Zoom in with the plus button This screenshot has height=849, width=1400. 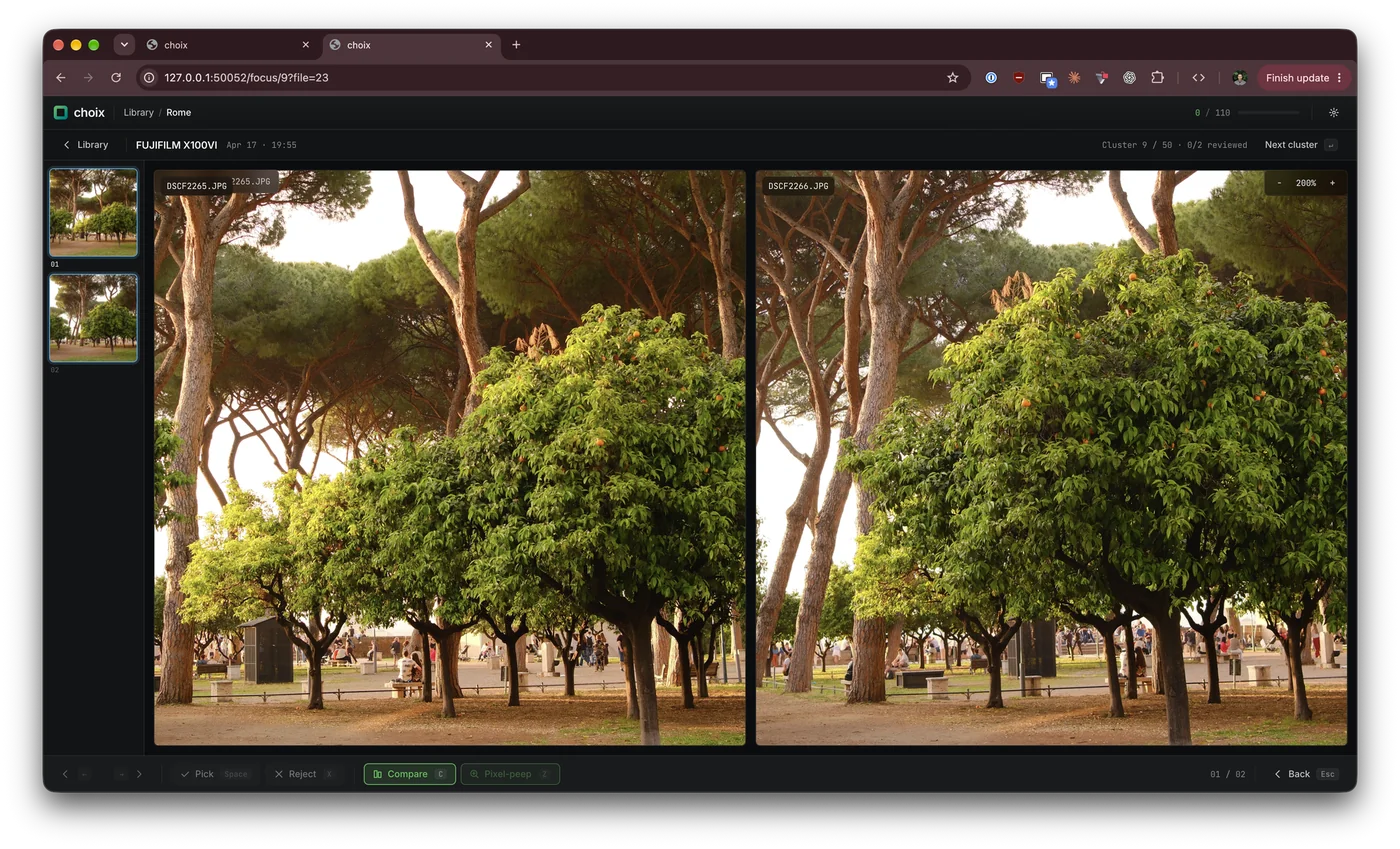click(x=1332, y=184)
